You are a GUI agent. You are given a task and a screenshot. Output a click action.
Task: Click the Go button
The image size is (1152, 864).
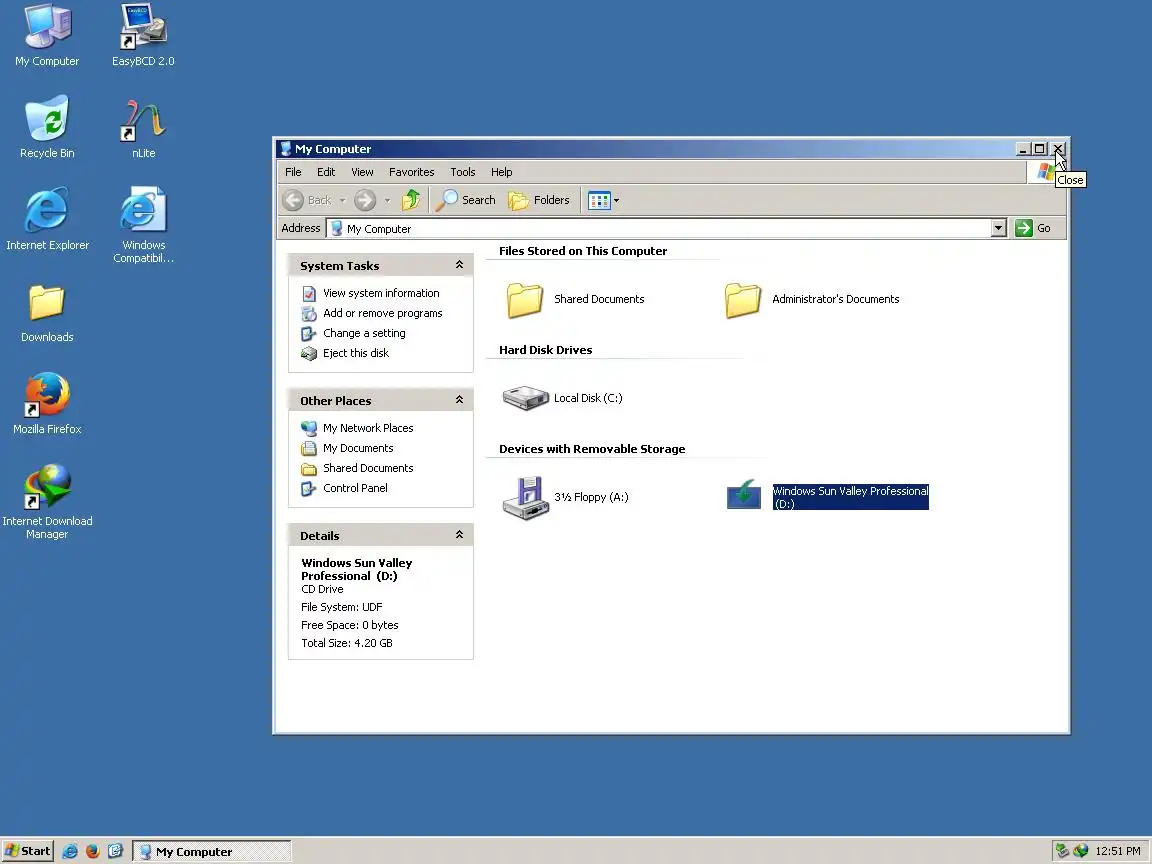pos(1034,228)
